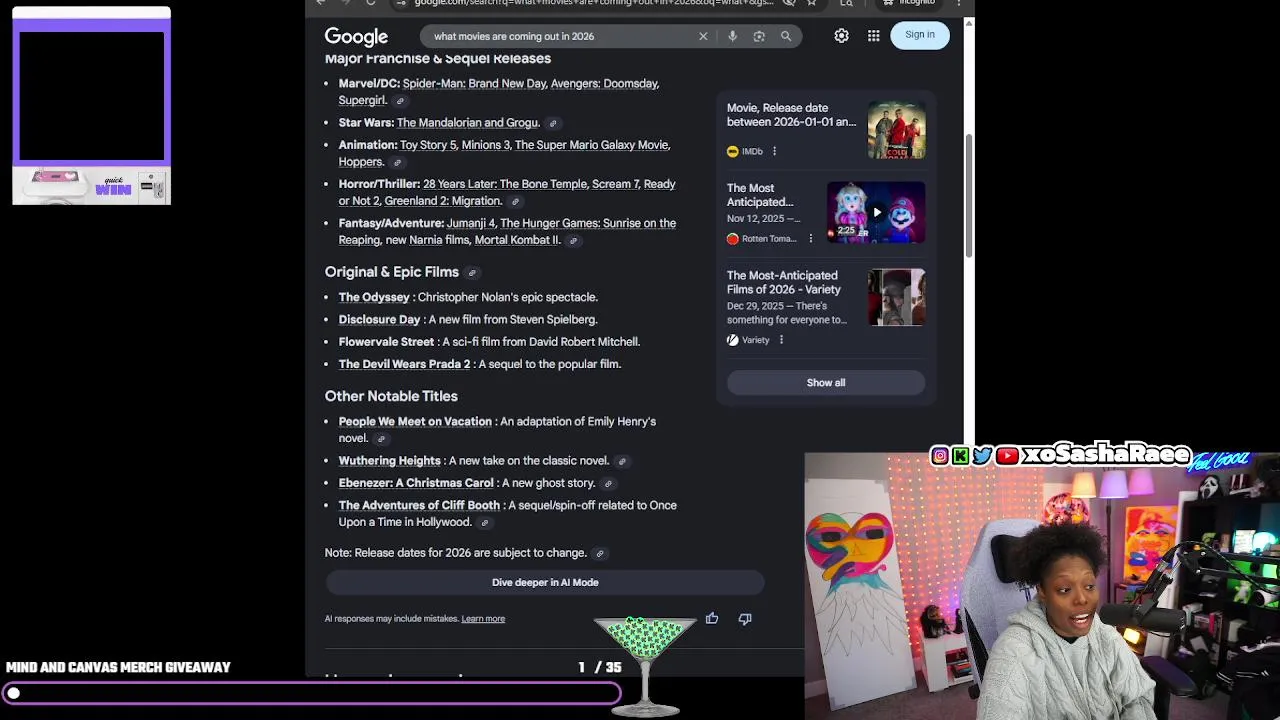
Task: Open link chip after Once Upon a Time in Hollywood
Action: pos(485,523)
